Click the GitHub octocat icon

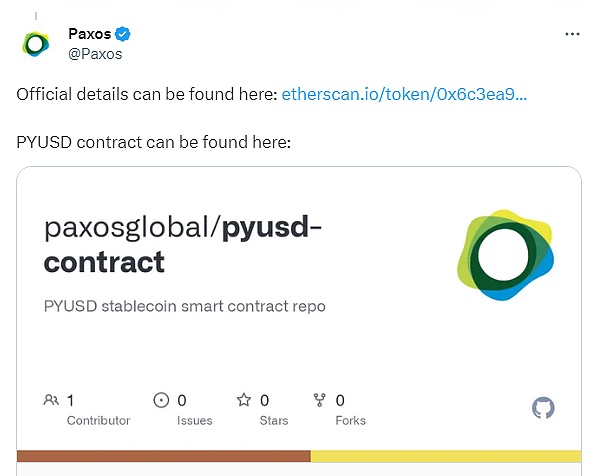[x=543, y=408]
